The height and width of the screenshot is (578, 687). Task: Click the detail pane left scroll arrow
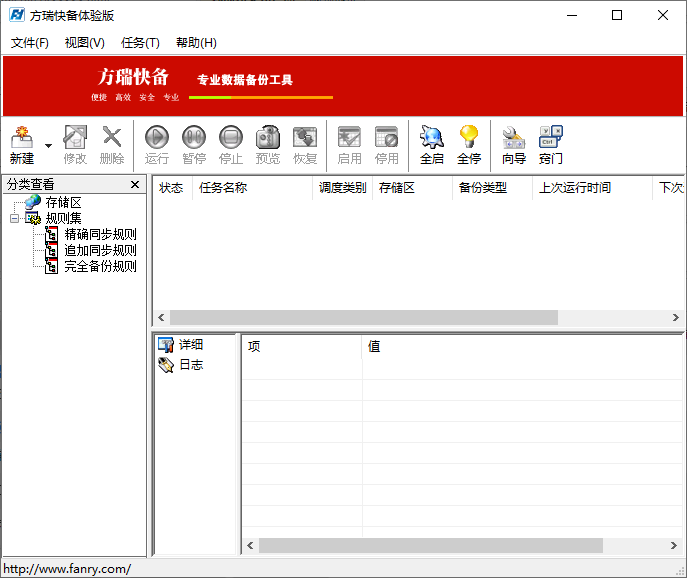tap(250, 546)
